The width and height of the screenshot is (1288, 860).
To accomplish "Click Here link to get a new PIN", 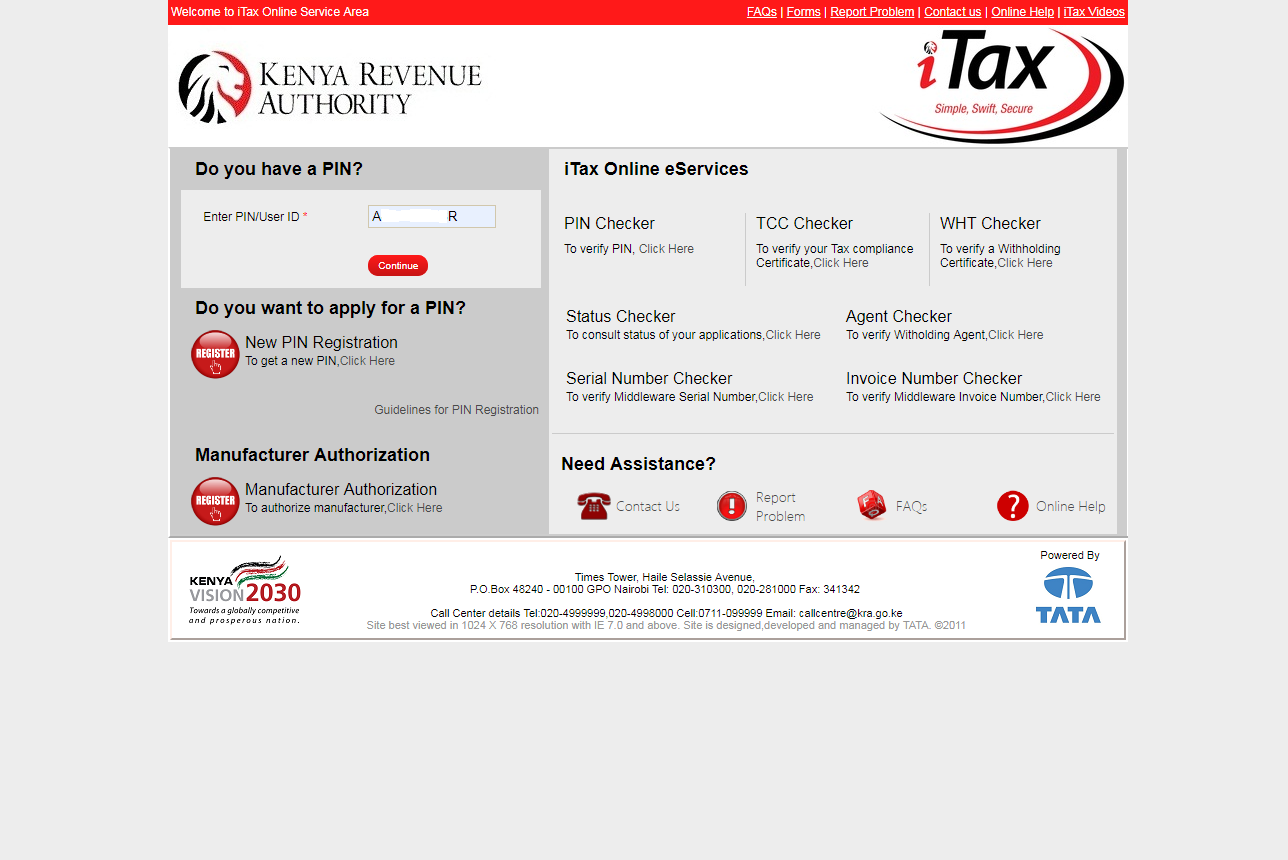I will [x=367, y=361].
